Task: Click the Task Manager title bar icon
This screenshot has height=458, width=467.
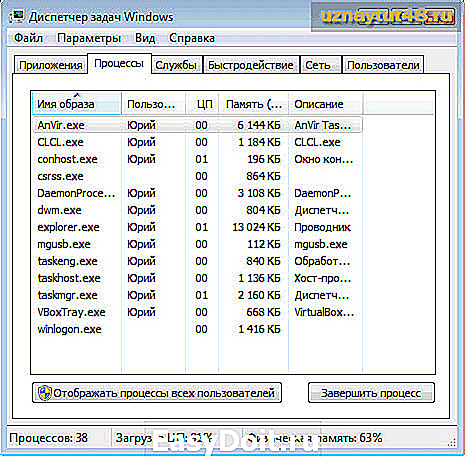Action: tap(17, 16)
